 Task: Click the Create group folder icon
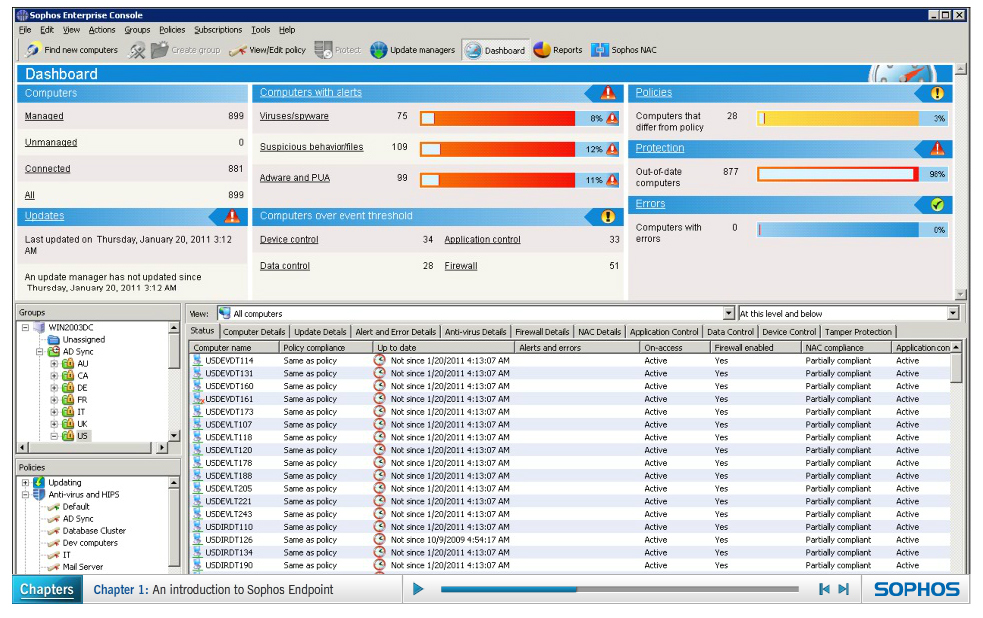[160, 50]
